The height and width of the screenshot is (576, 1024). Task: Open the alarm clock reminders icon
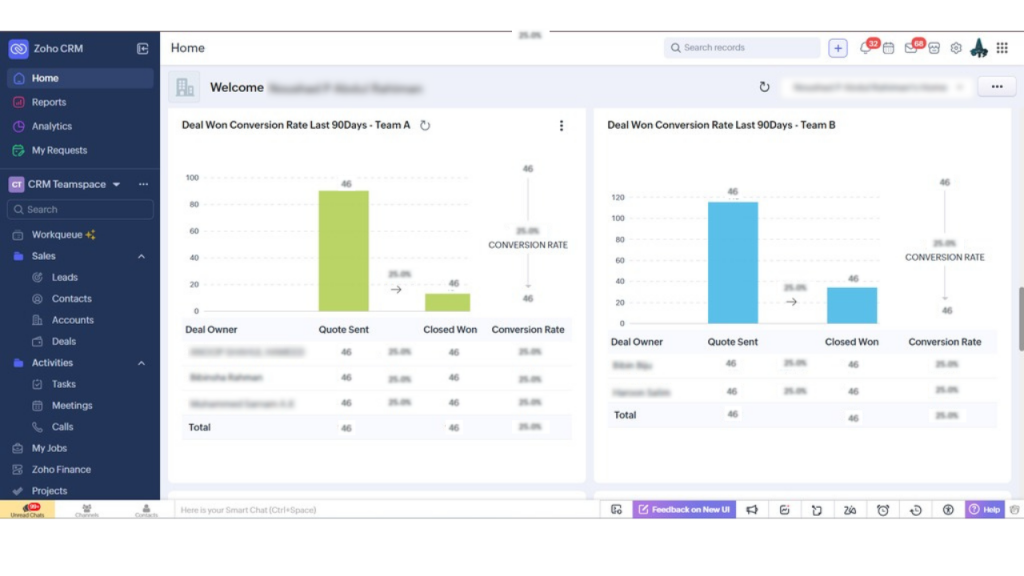coord(883,510)
